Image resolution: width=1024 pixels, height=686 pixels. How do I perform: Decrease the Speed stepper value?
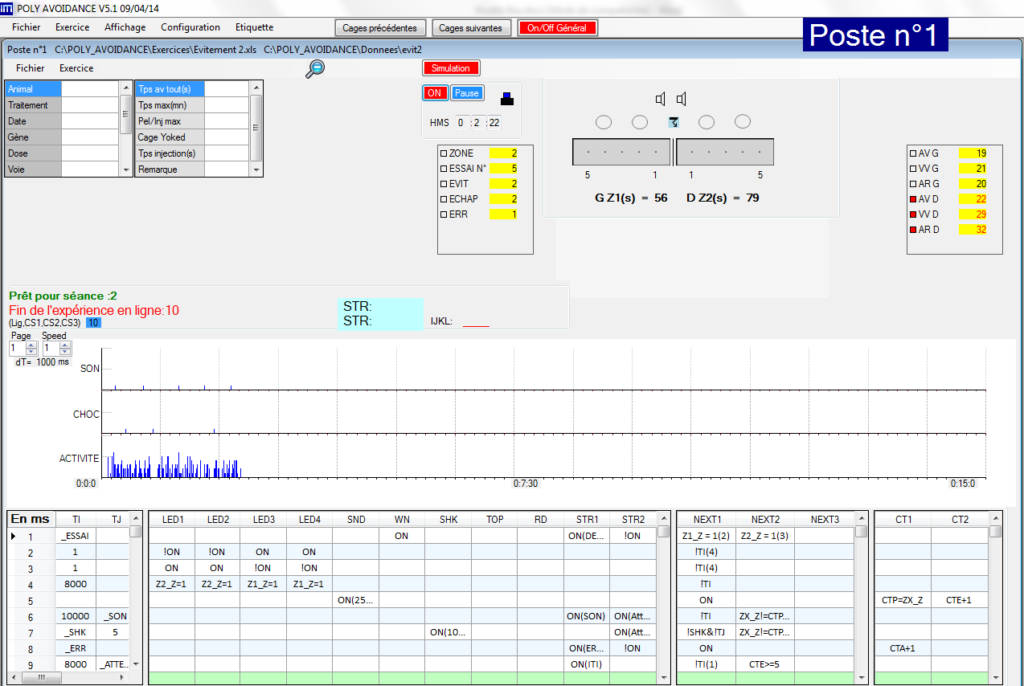pyautogui.click(x=65, y=352)
